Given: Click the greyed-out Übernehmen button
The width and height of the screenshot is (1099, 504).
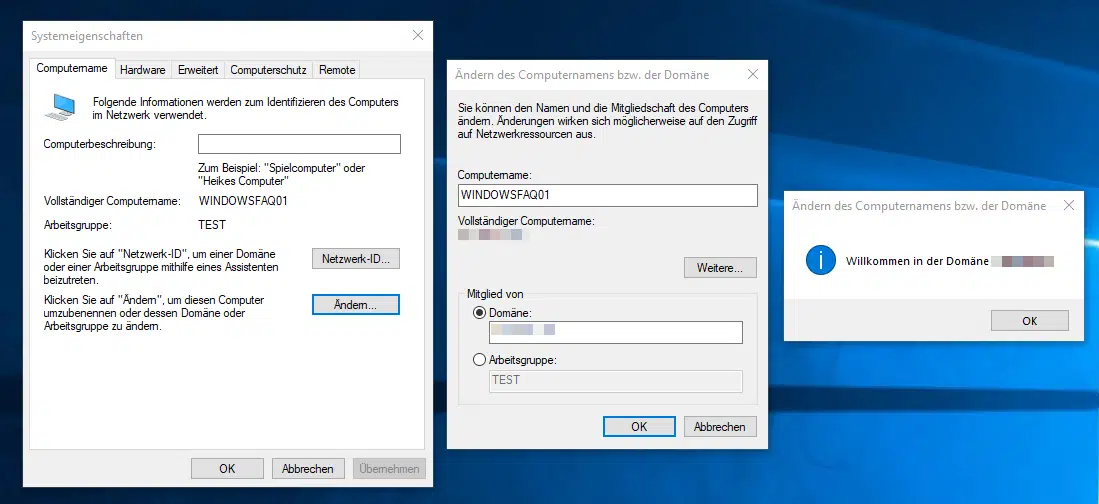Looking at the screenshot, I should click(389, 468).
